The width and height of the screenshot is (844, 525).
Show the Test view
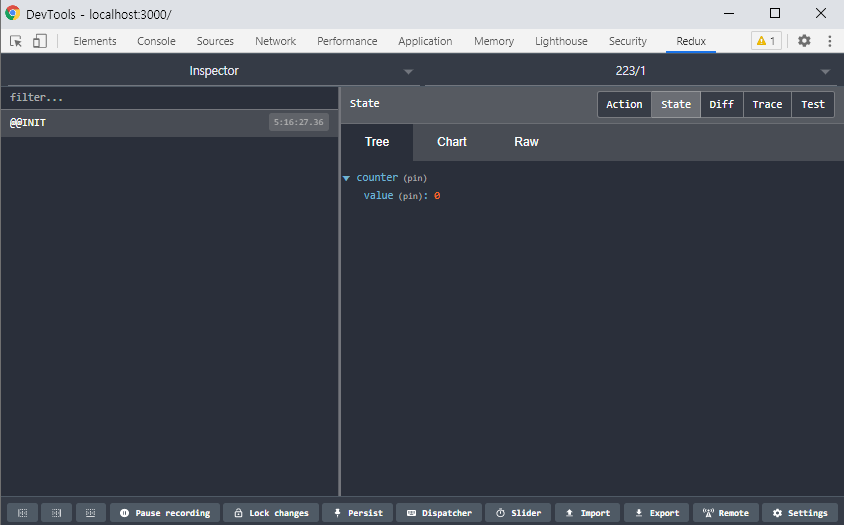tap(813, 104)
